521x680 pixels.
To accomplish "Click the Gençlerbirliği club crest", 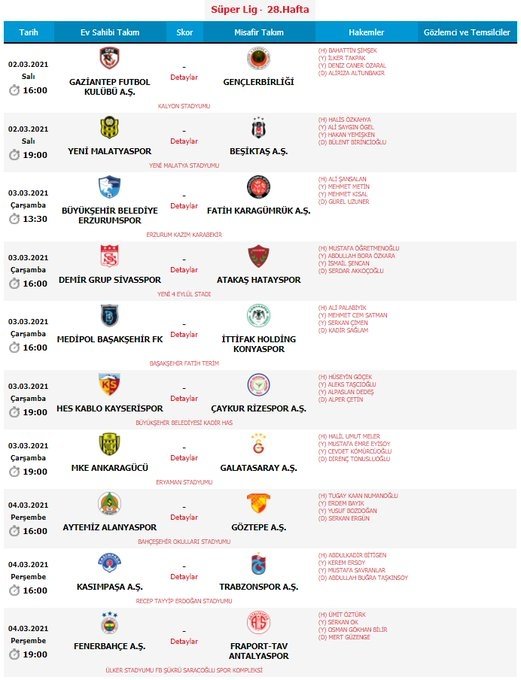I will (x=259, y=59).
